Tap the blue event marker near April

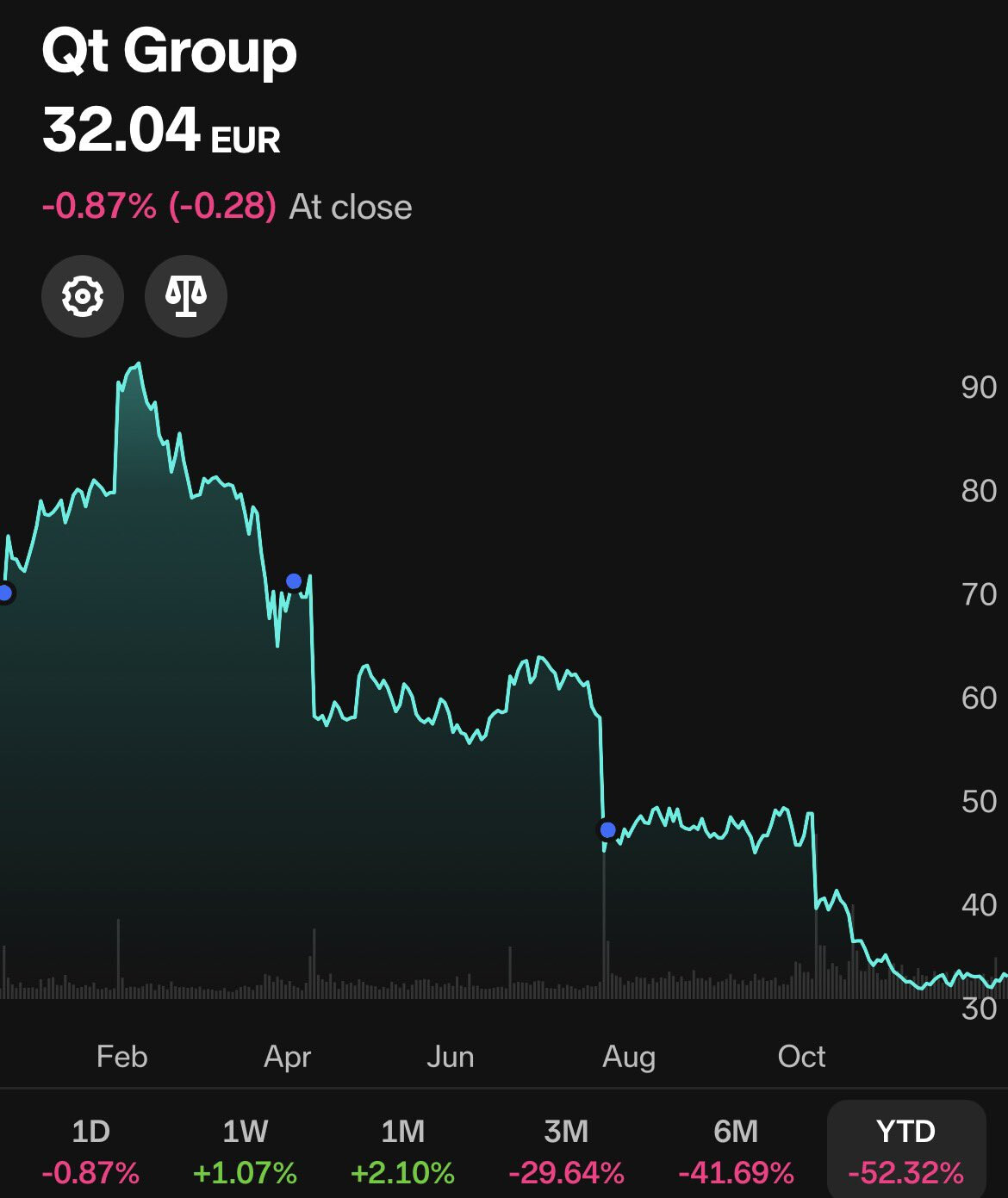pyautogui.click(x=294, y=581)
